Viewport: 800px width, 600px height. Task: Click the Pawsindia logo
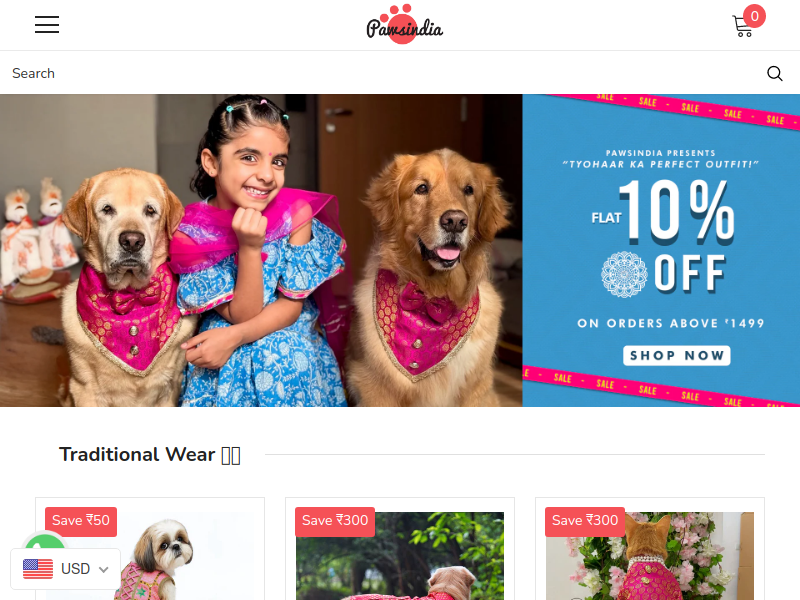click(x=405, y=24)
